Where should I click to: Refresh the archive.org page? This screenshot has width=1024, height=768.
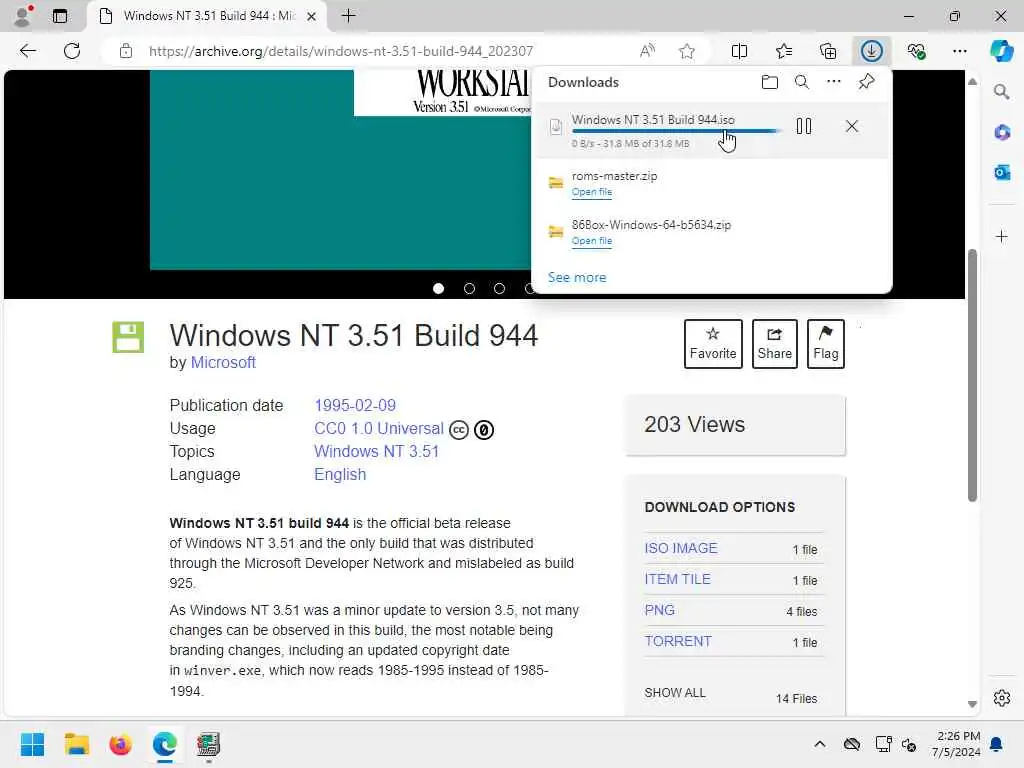click(x=72, y=51)
